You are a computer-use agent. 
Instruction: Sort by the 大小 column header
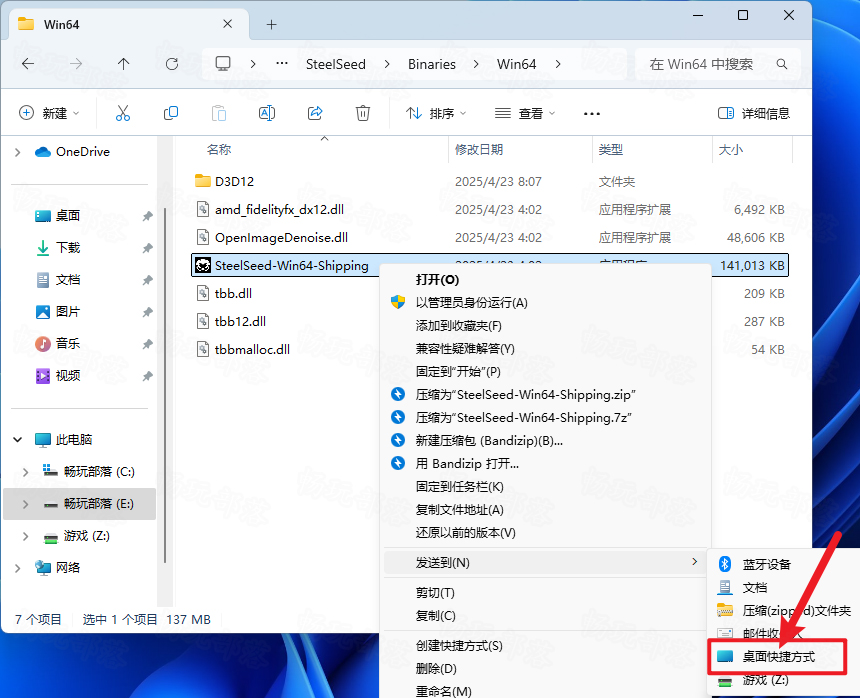[x=731, y=150]
